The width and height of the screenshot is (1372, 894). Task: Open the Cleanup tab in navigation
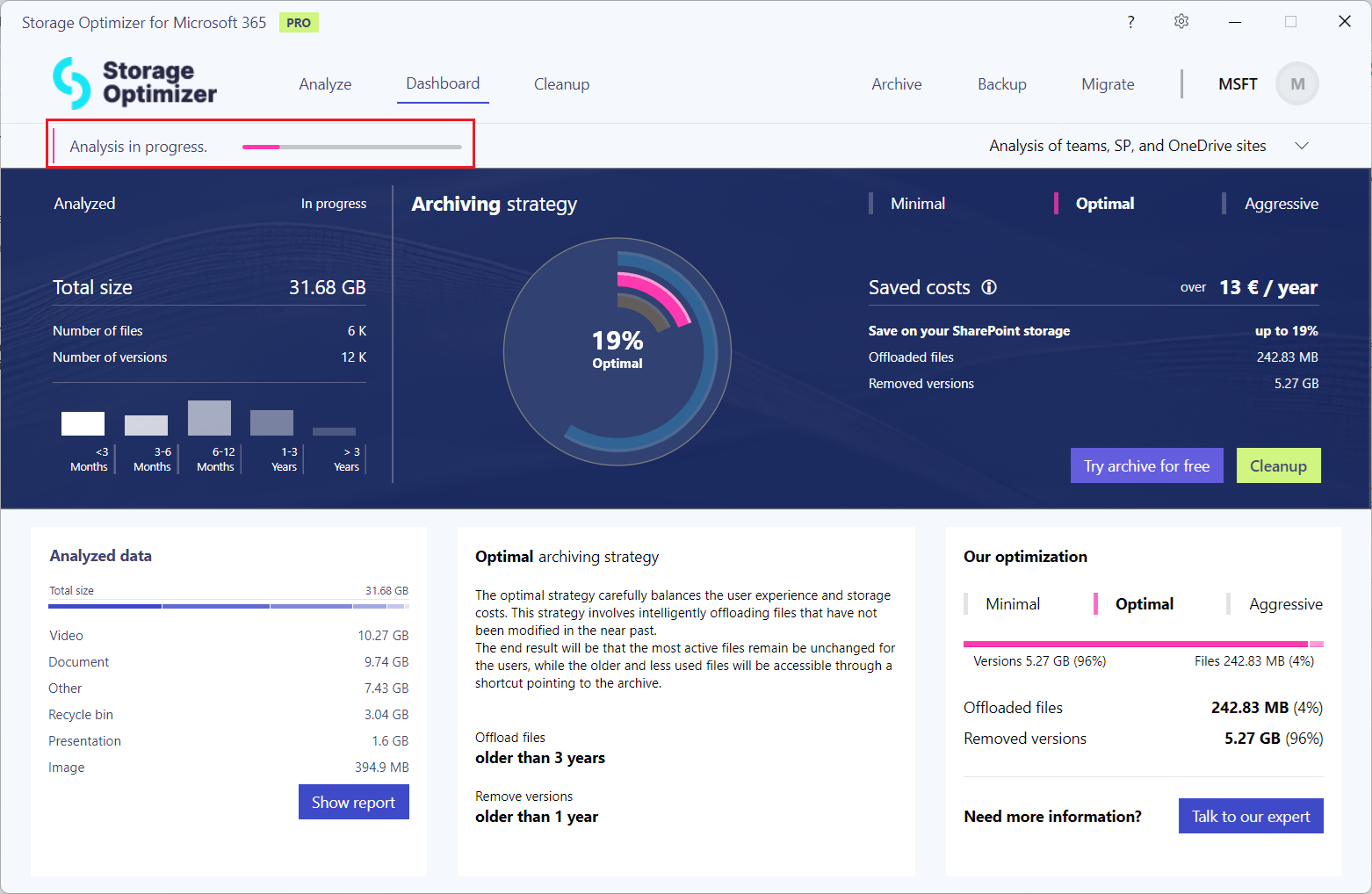tap(561, 84)
